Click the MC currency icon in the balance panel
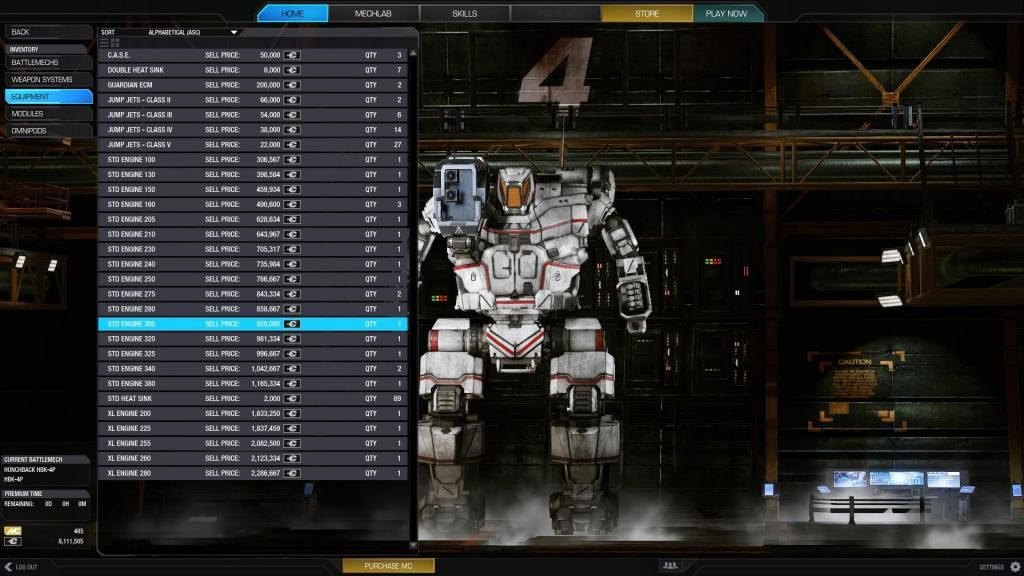This screenshot has width=1024, height=576. [13, 530]
